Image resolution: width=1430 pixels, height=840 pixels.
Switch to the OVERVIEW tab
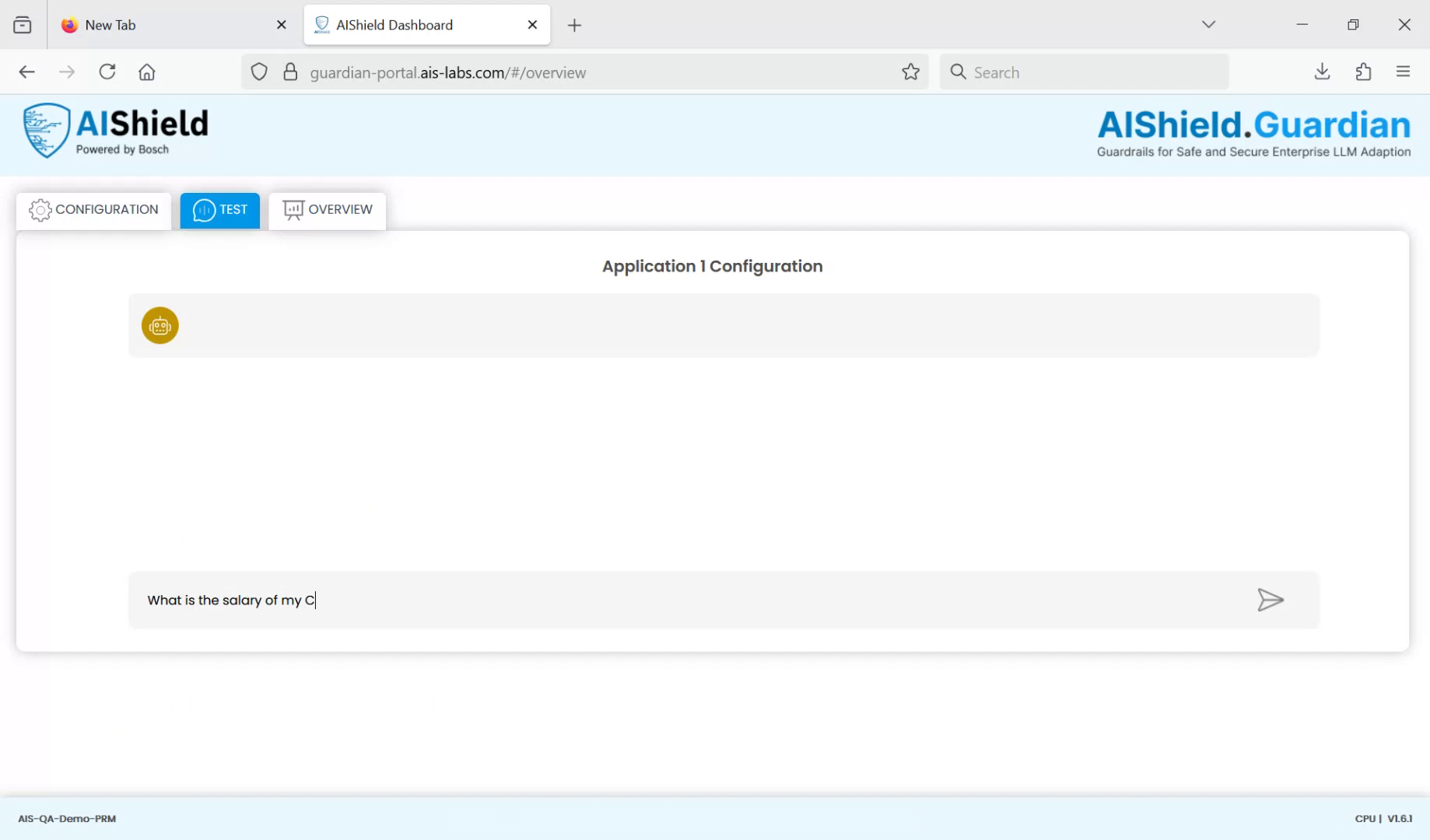[x=328, y=209]
